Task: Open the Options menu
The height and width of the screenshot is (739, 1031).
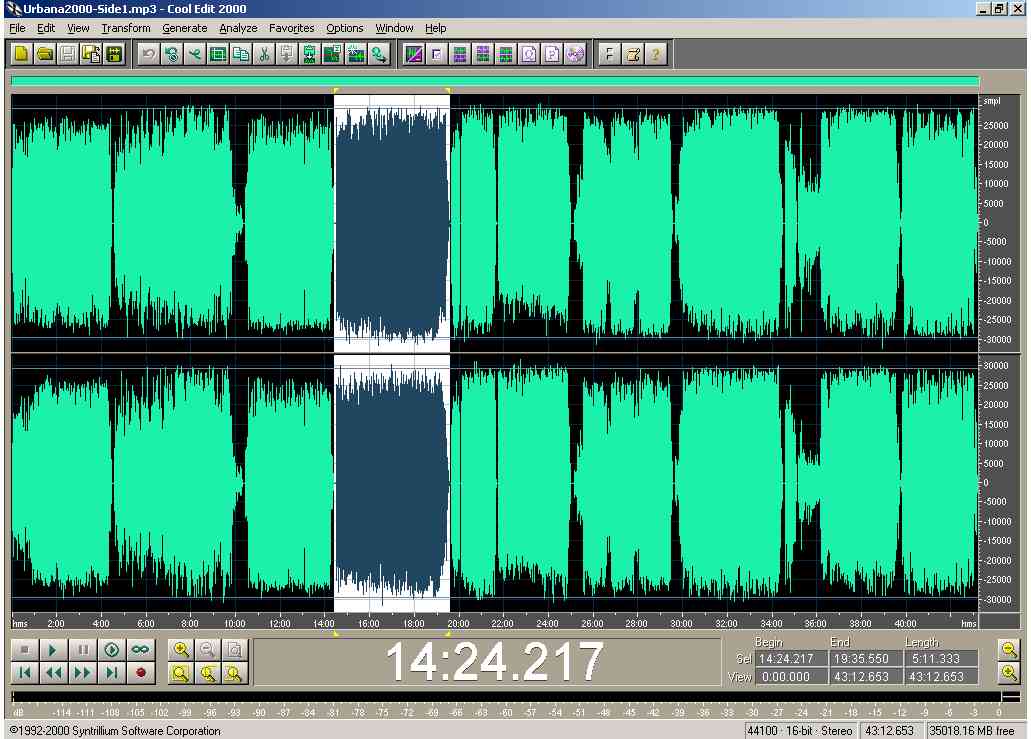Action: pos(344,28)
